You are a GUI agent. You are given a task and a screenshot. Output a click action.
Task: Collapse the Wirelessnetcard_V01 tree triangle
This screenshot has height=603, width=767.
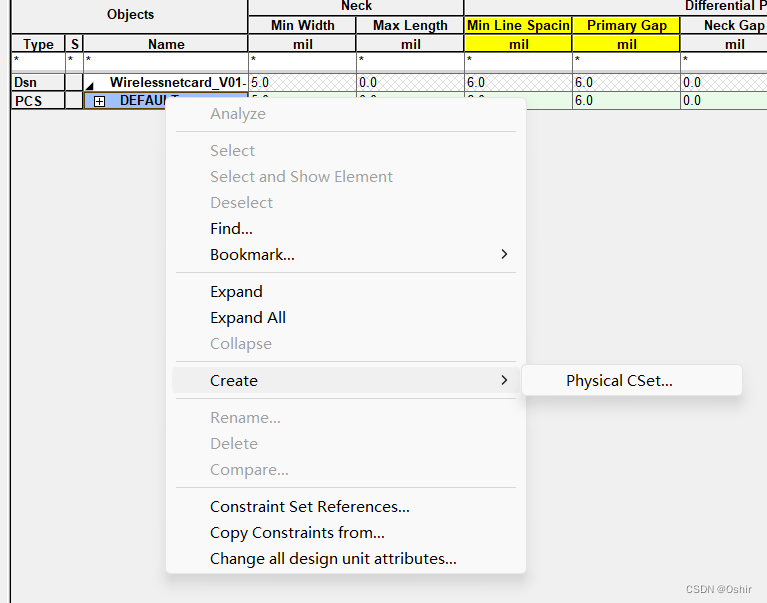tap(90, 84)
